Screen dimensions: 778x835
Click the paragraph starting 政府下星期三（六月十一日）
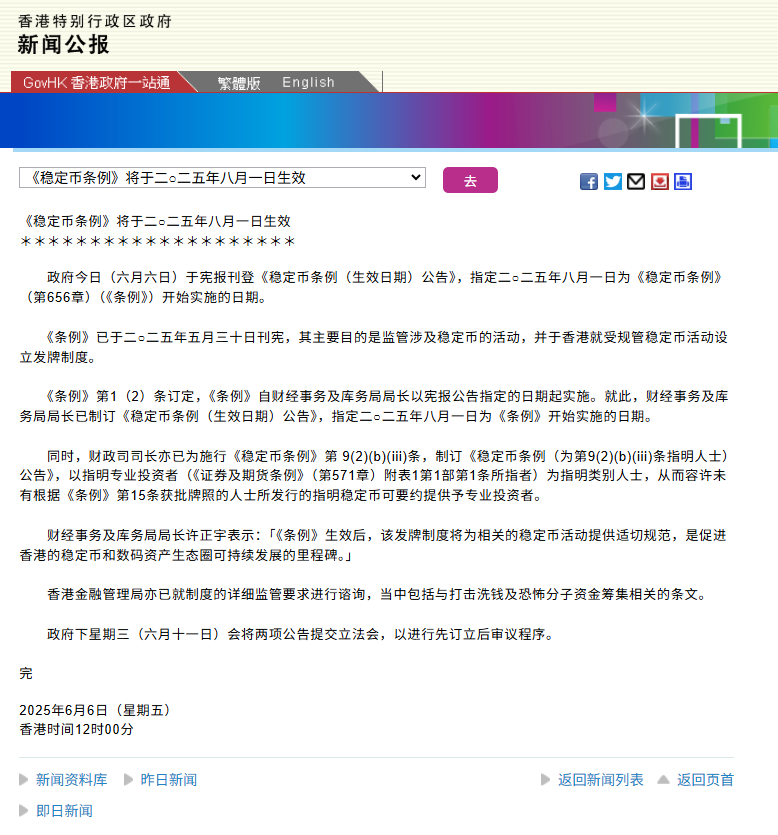click(x=300, y=634)
